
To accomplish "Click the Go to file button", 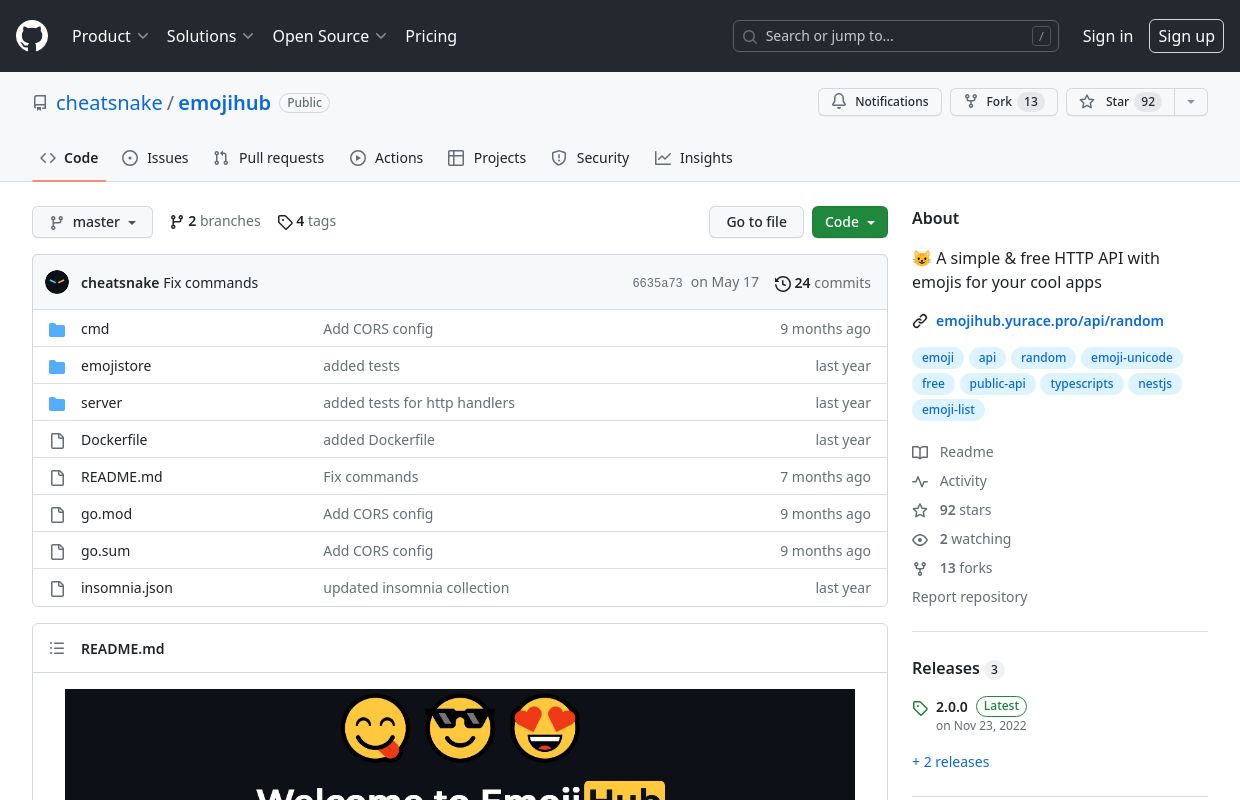I will click(x=756, y=222).
